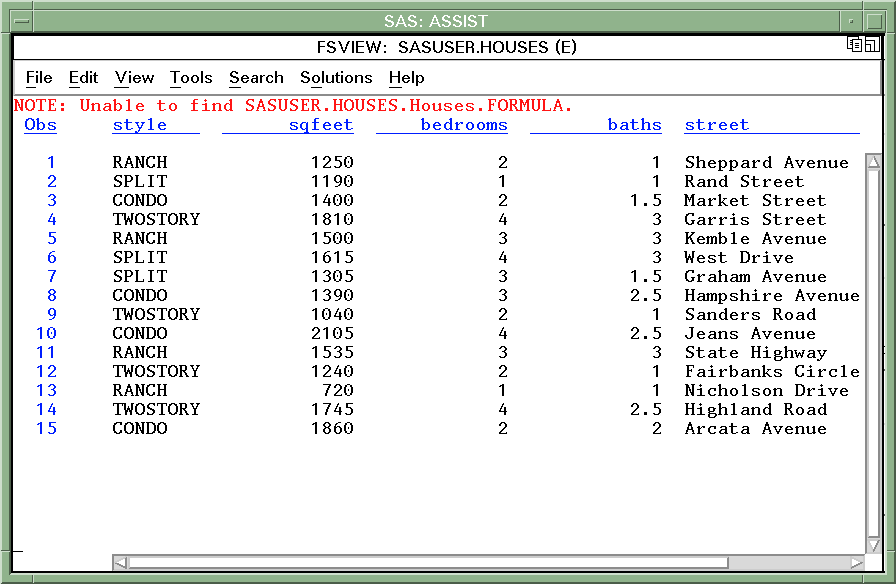Open the Solutions menu
This screenshot has height=584, width=896.
[x=336, y=77]
